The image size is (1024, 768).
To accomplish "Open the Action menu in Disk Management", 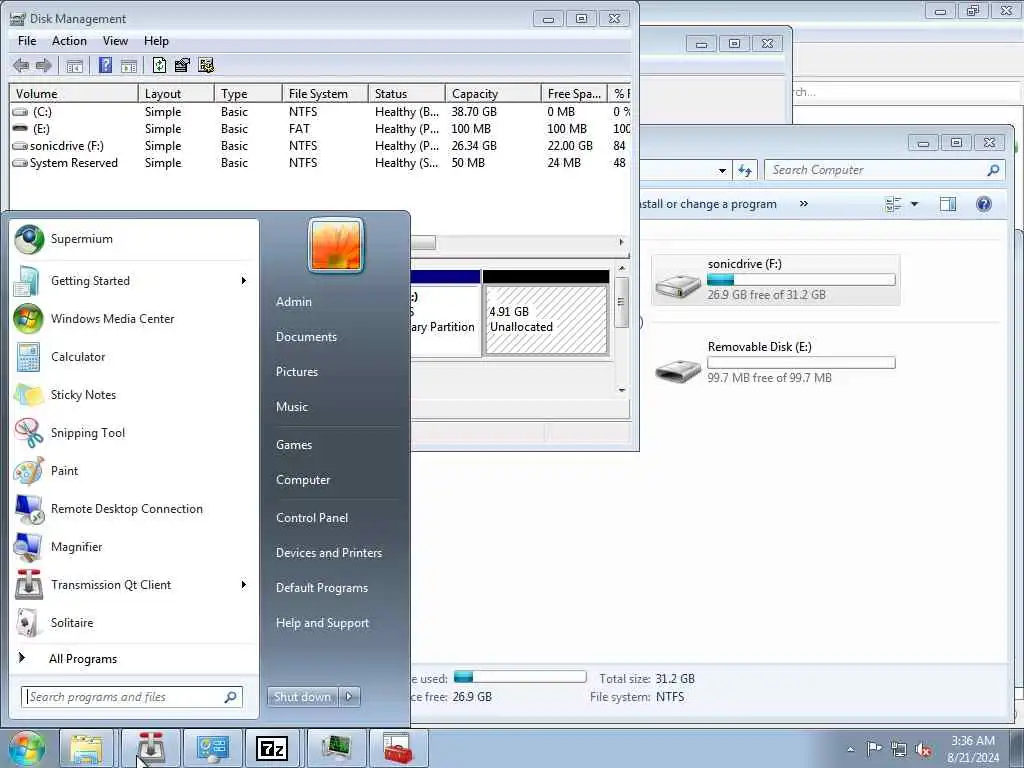I will point(69,41).
